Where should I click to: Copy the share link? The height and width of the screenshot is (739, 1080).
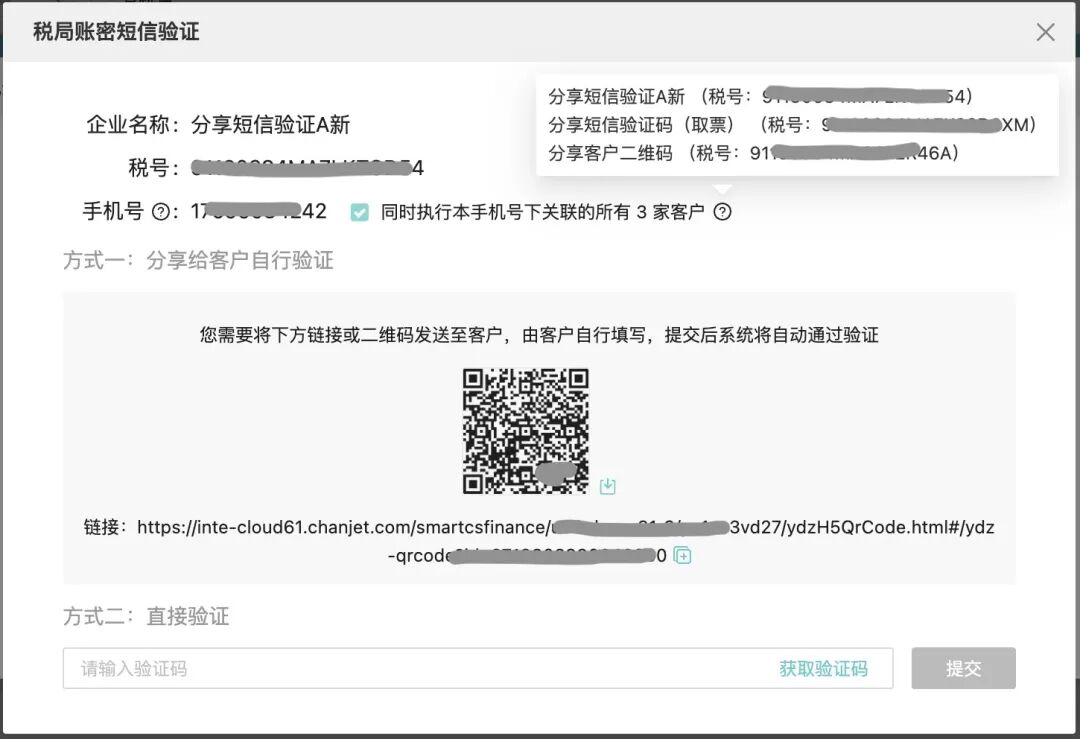(x=682, y=555)
